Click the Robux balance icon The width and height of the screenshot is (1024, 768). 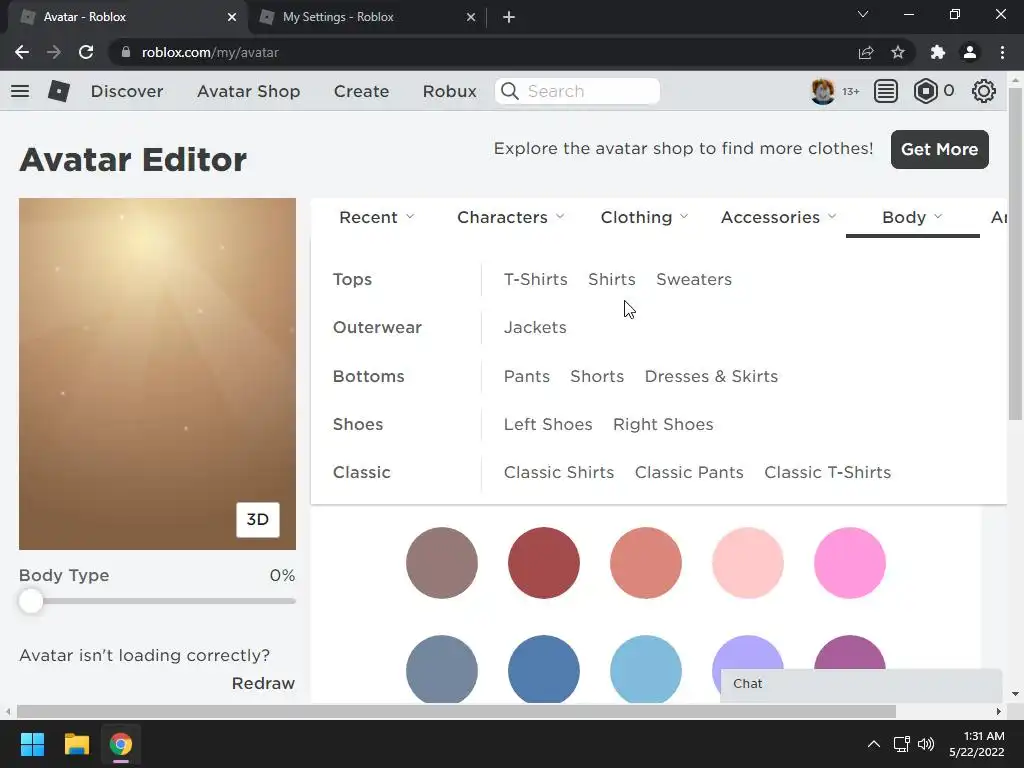pos(925,91)
